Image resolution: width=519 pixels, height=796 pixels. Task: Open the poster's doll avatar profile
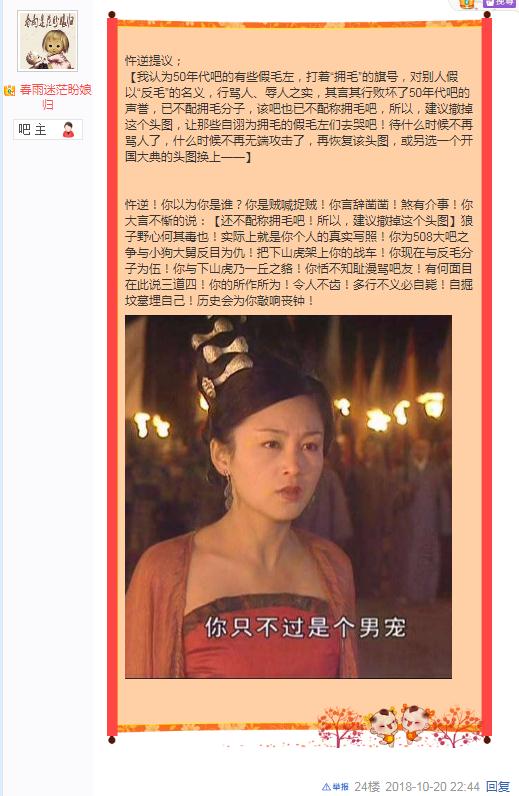click(x=47, y=41)
